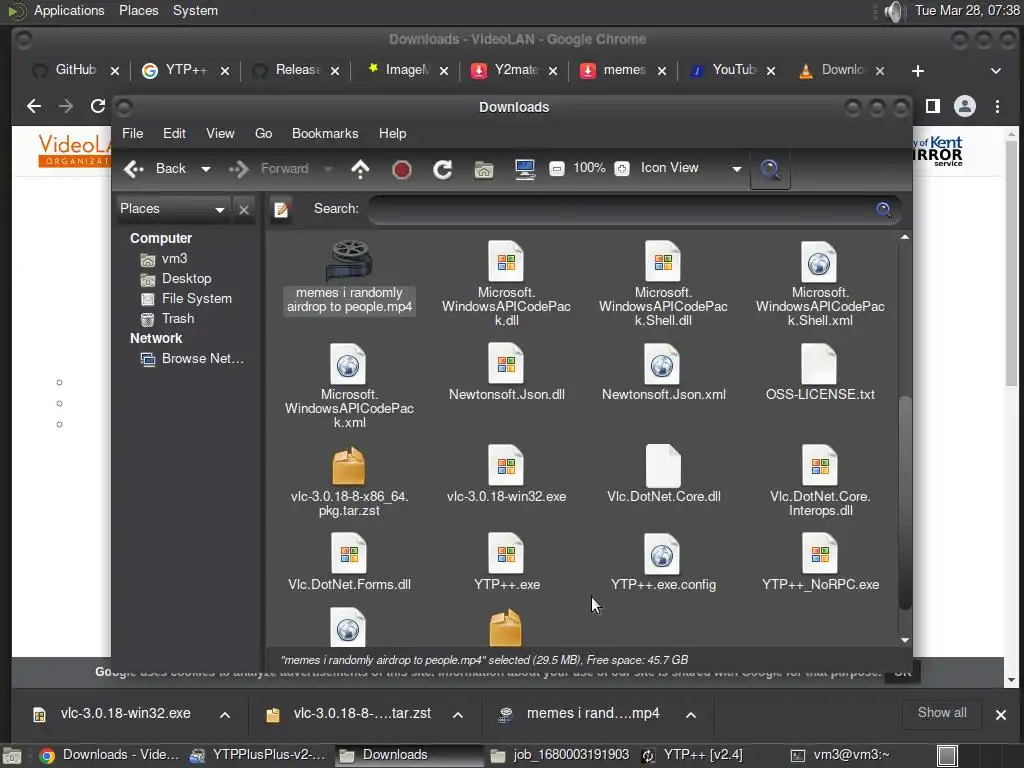1024x768 pixels.
Task: Open the File menu
Action: (133, 133)
